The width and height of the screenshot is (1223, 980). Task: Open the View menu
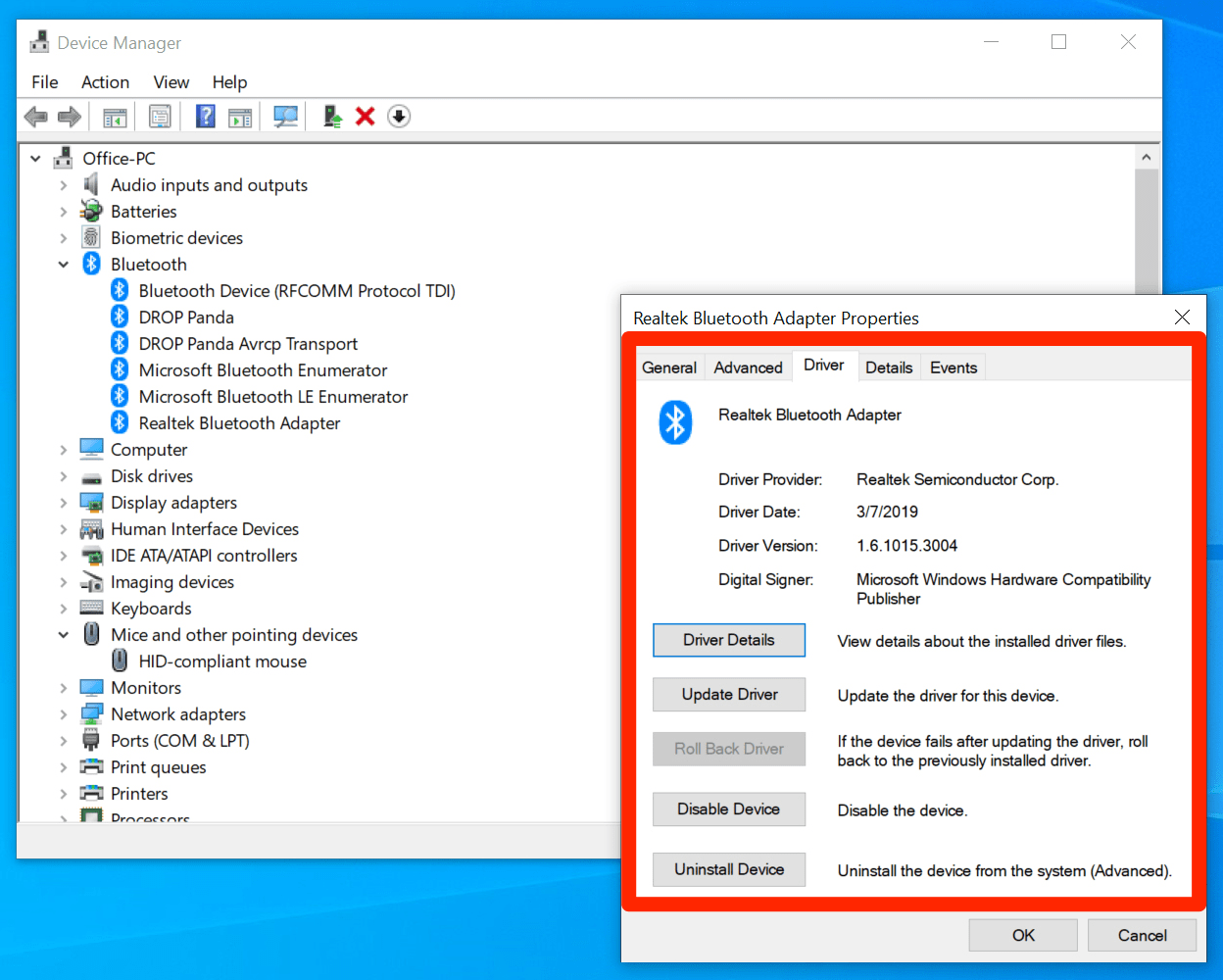[171, 82]
